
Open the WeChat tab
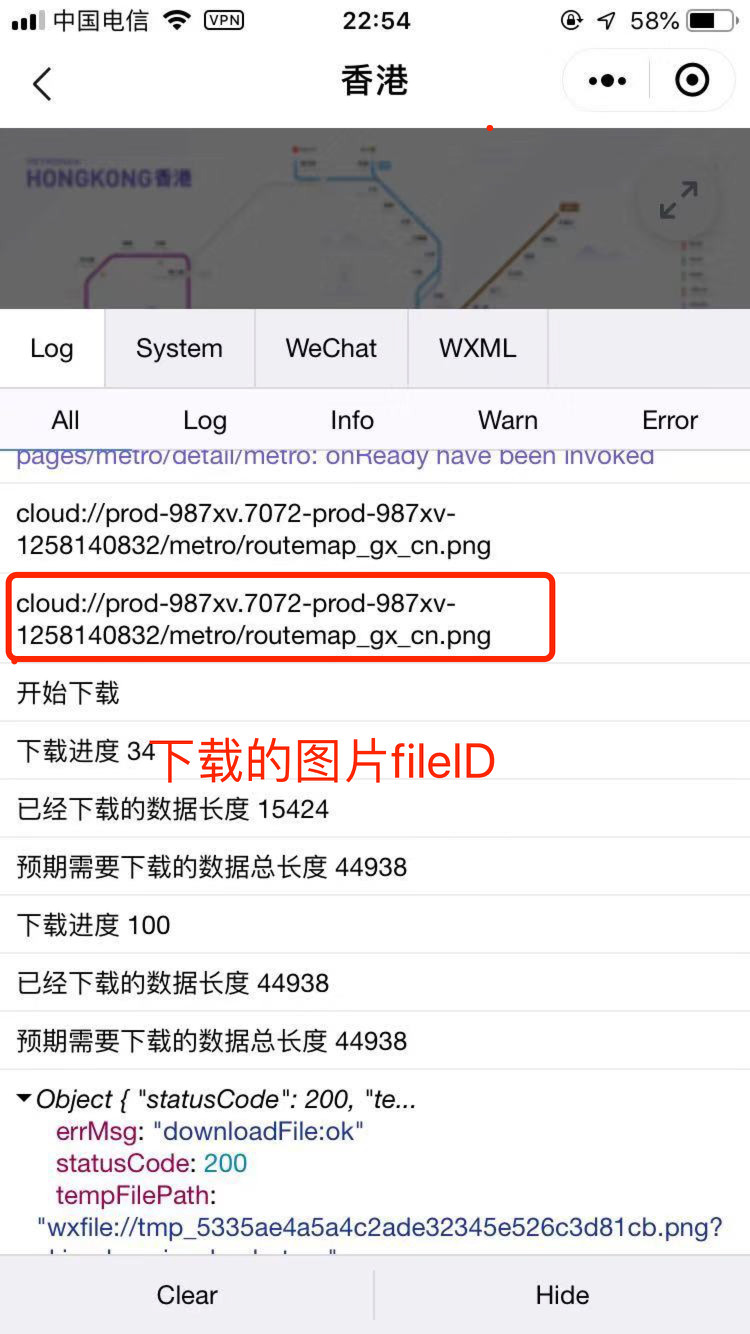(331, 348)
